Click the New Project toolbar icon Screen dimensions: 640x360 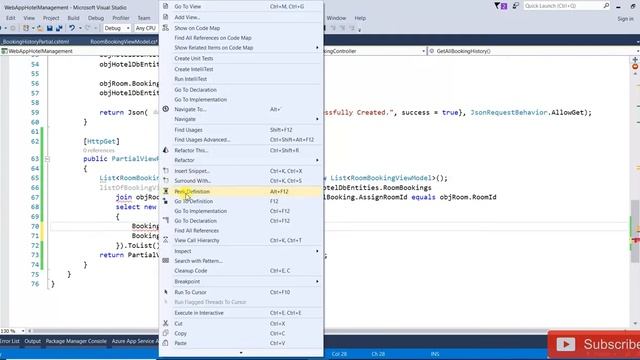pos(26,28)
